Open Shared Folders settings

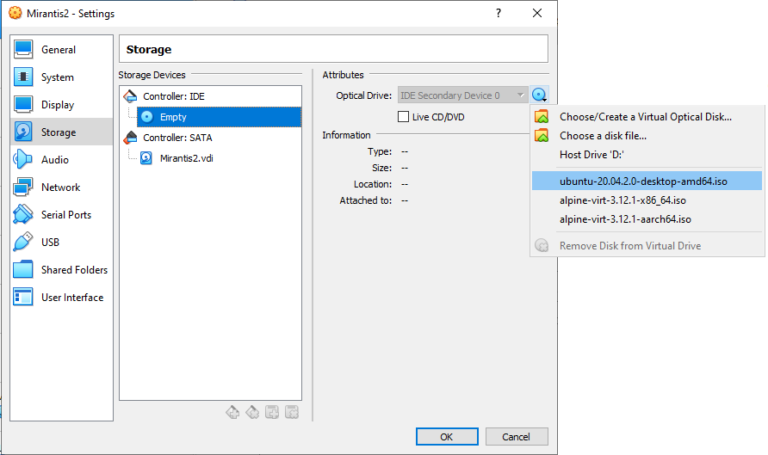click(73, 270)
